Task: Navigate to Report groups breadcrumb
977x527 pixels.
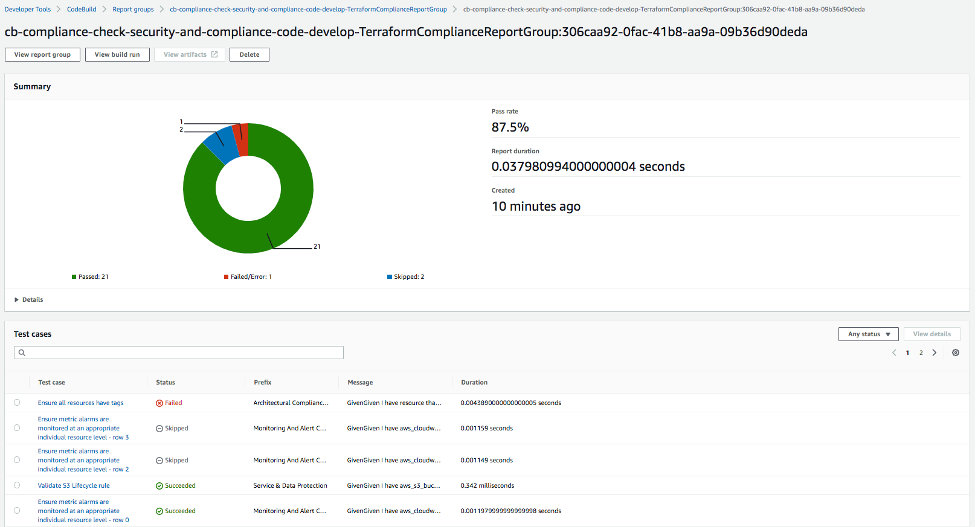Action: (x=133, y=9)
